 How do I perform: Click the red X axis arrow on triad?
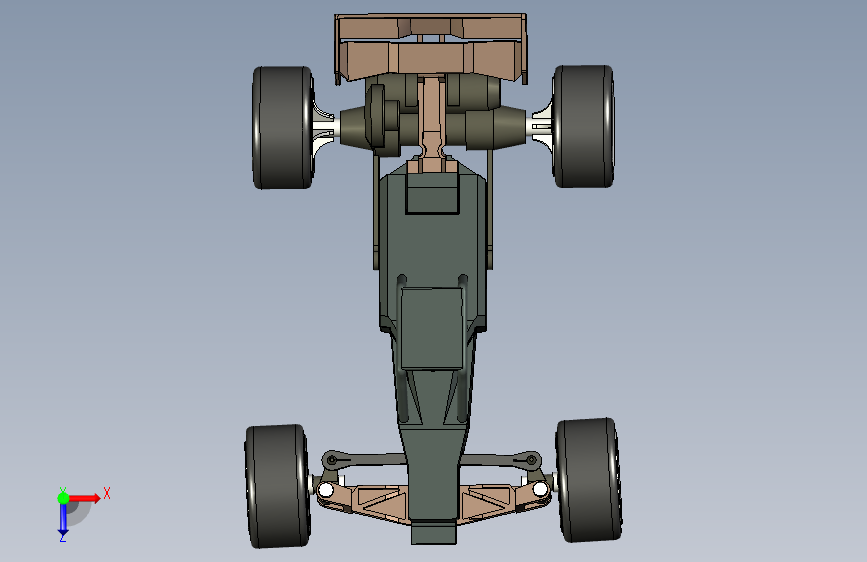tap(86, 498)
